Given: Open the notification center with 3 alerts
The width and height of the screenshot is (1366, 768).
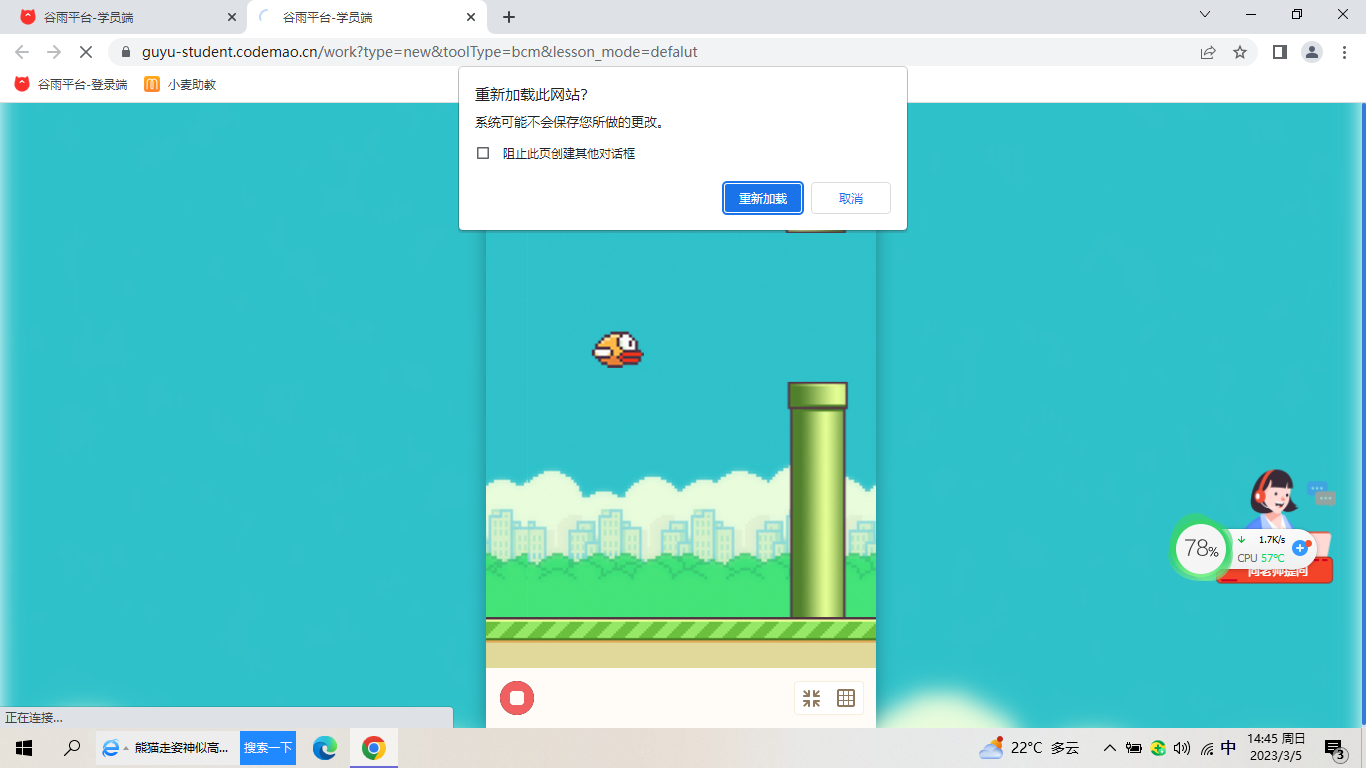Looking at the screenshot, I should point(1335,748).
